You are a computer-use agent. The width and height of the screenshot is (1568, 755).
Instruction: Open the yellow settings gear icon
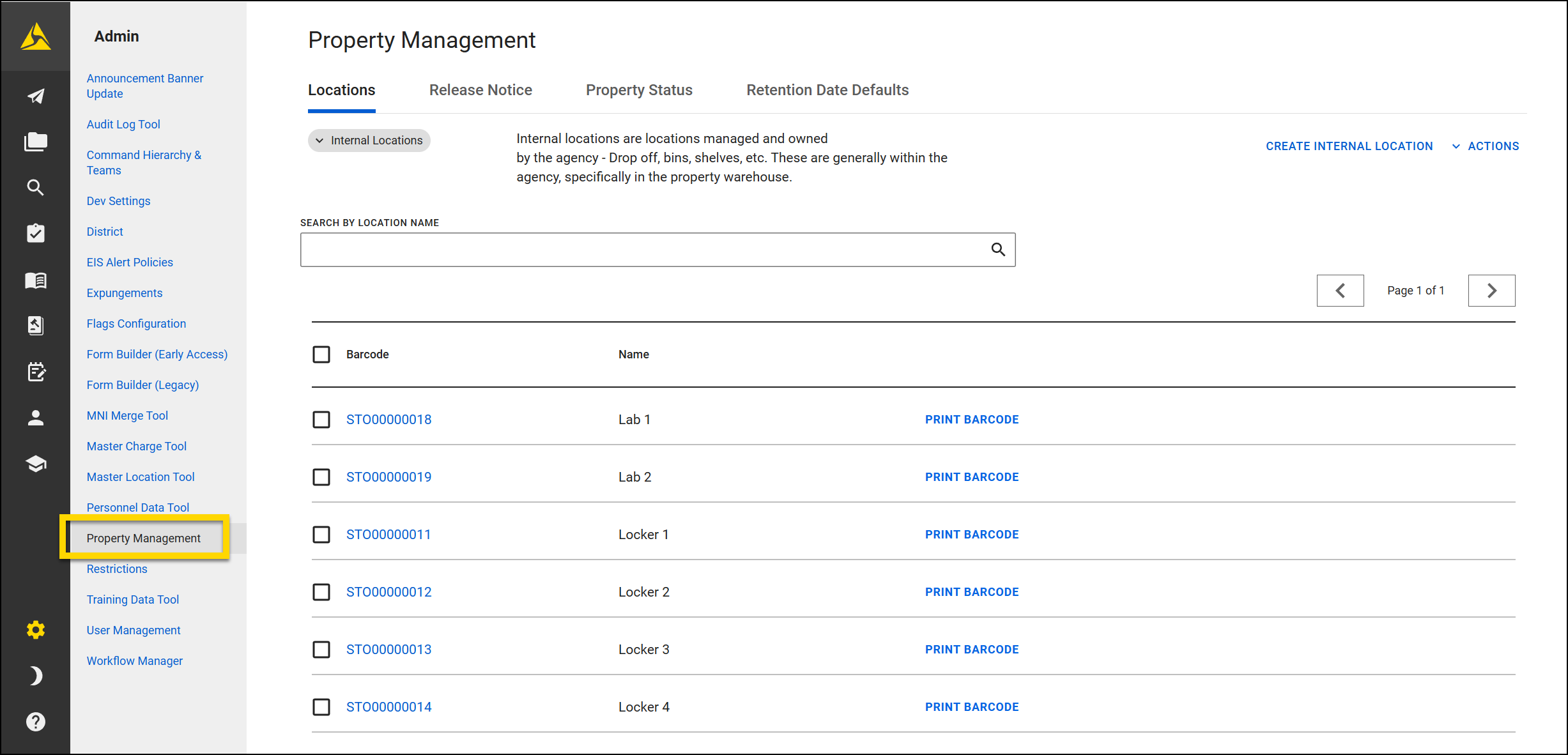coord(35,629)
